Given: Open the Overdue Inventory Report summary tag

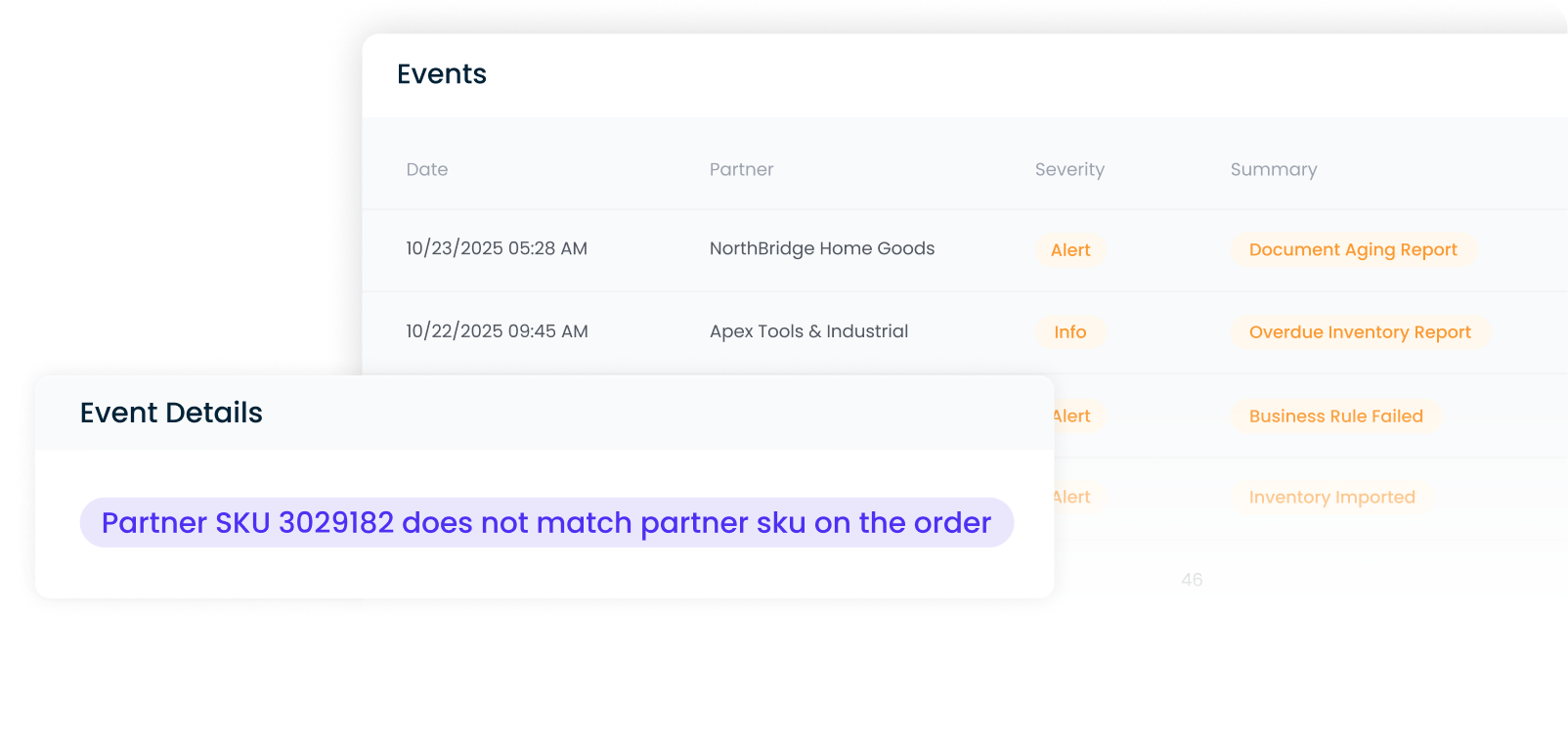Looking at the screenshot, I should click(1360, 332).
